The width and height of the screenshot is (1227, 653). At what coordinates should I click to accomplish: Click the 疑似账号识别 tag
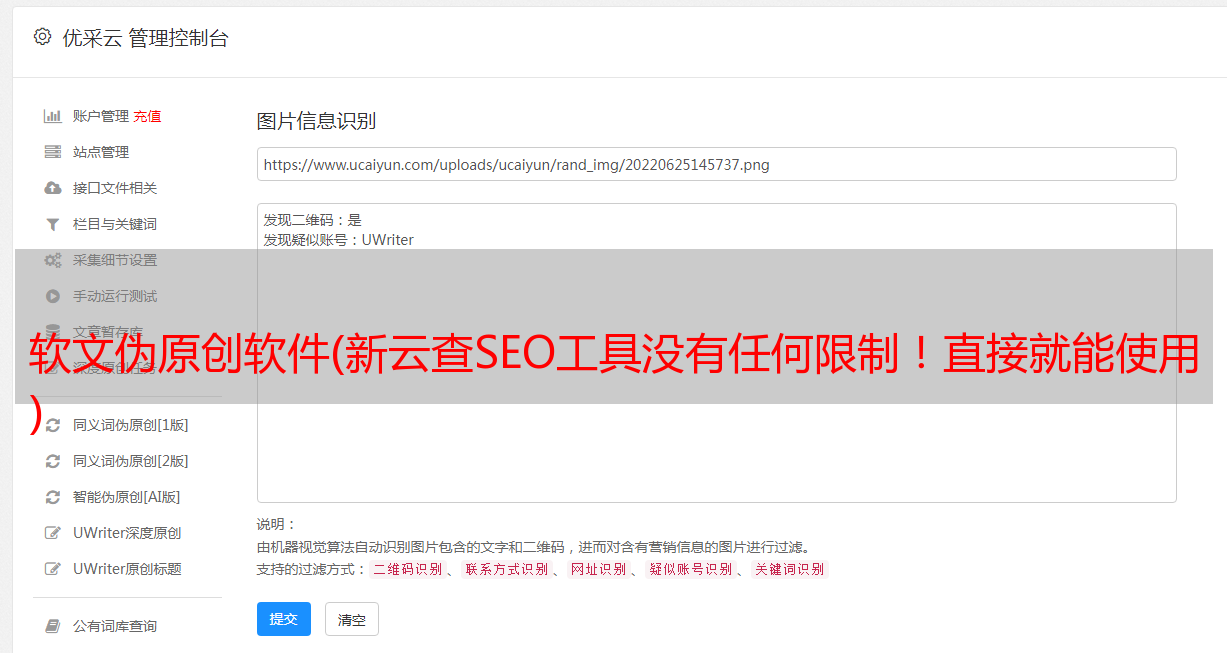(x=690, y=569)
